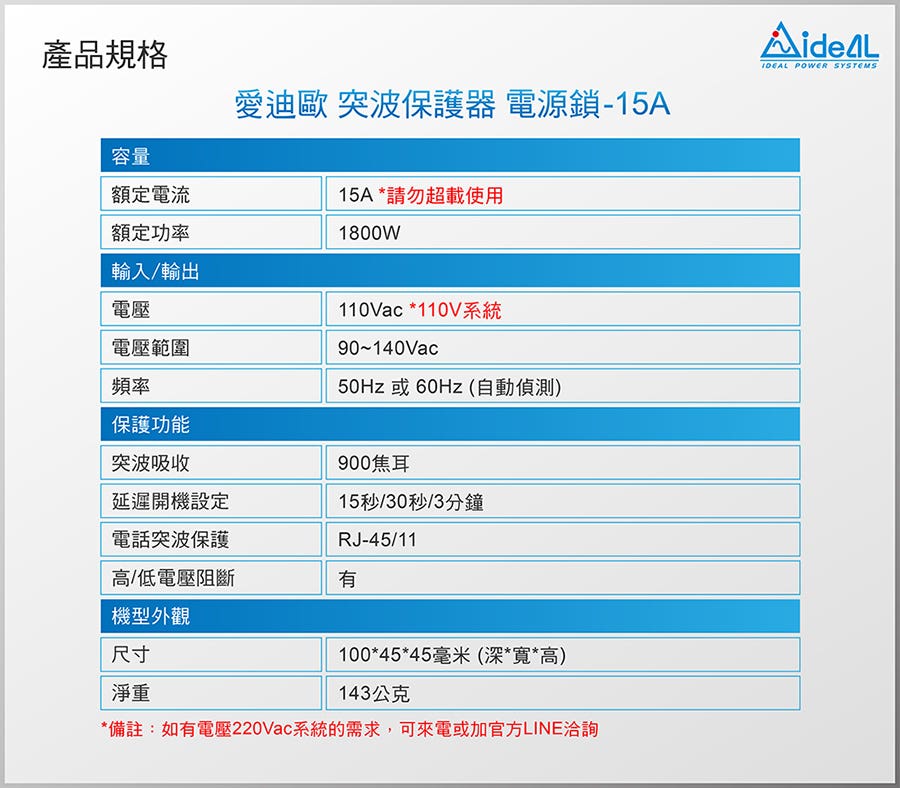Click the 尺寸 label cell

point(211,655)
